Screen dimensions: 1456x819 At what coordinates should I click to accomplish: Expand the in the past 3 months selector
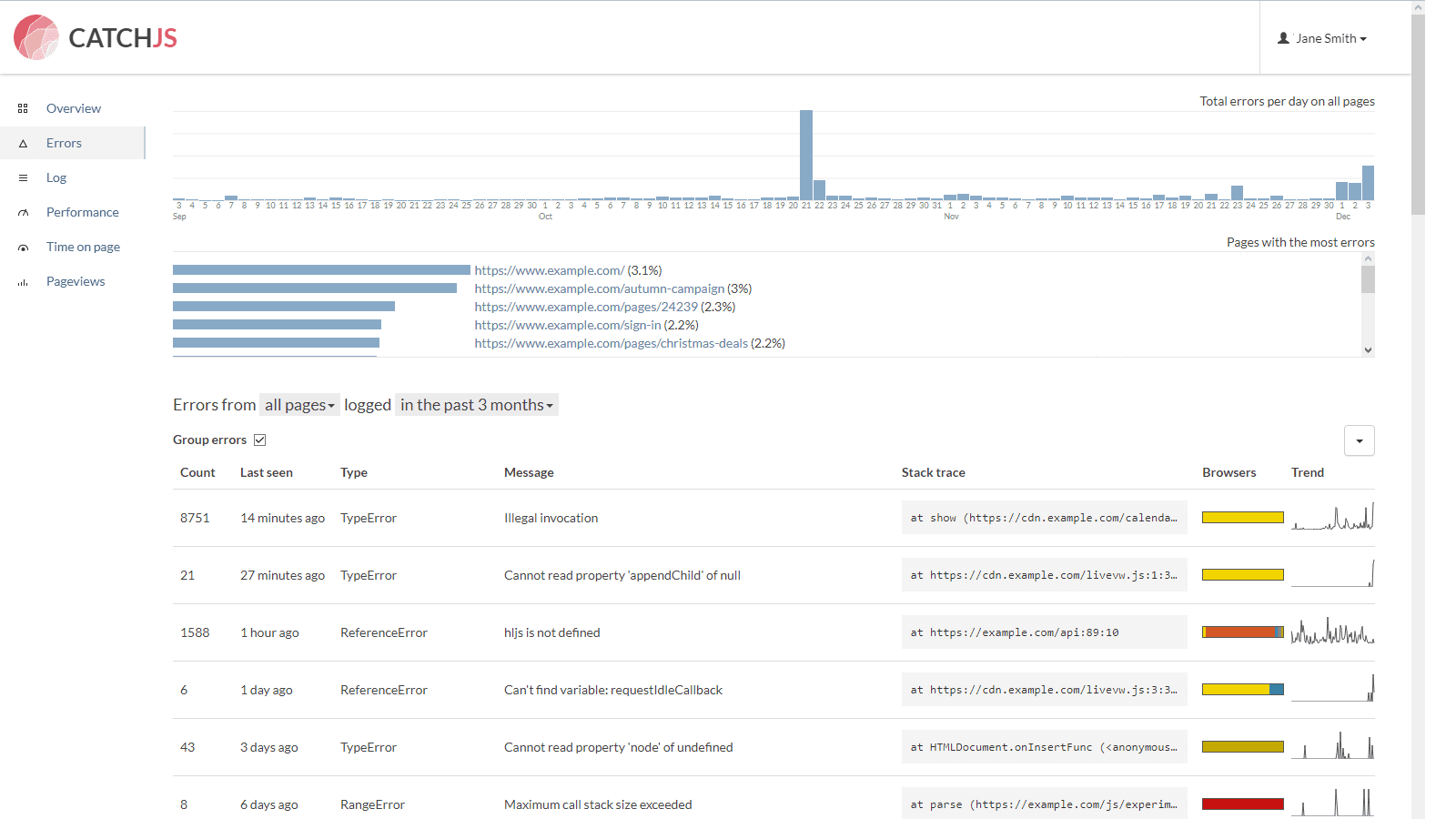[476, 404]
